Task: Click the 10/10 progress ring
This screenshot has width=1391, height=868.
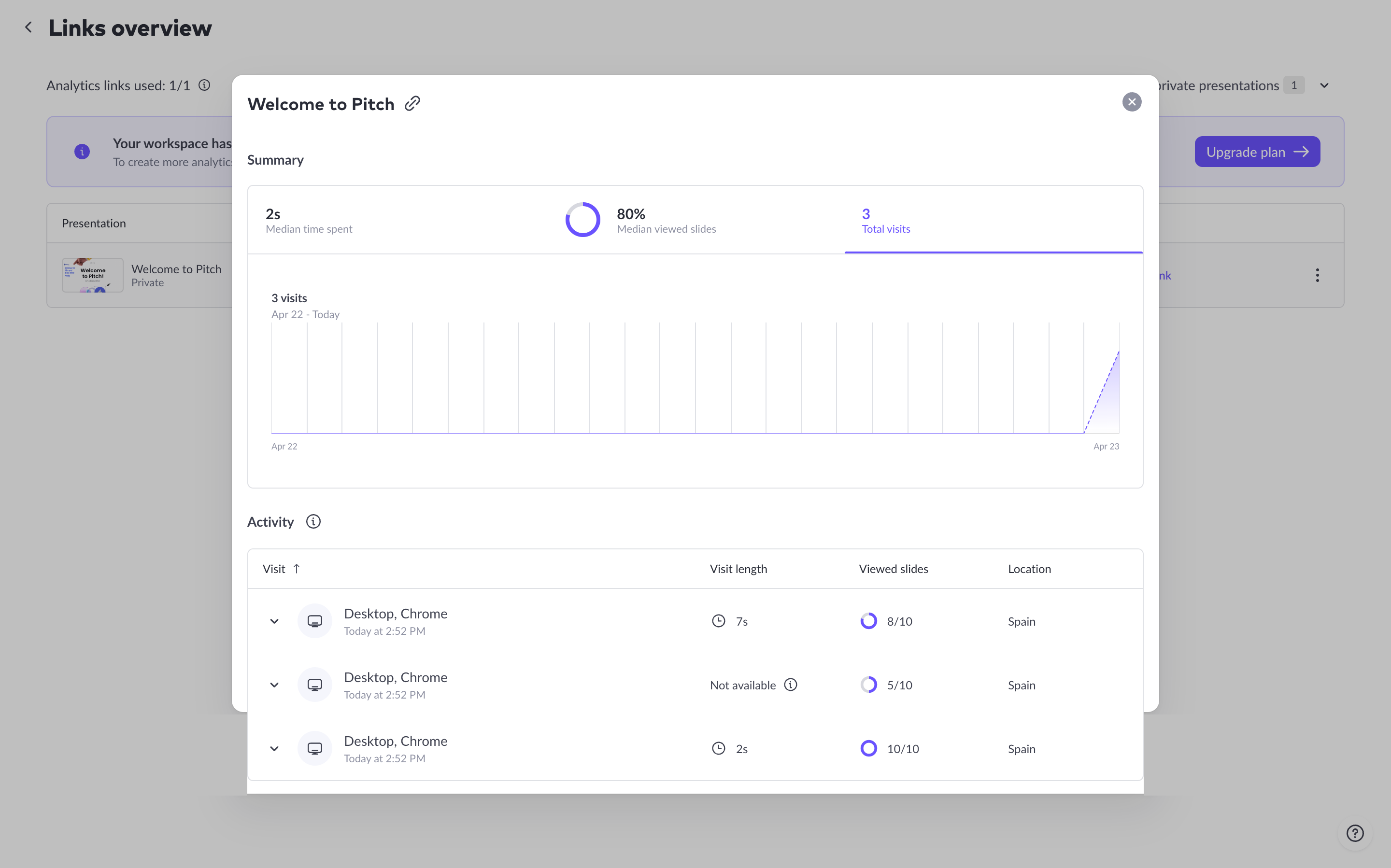Action: point(868,749)
